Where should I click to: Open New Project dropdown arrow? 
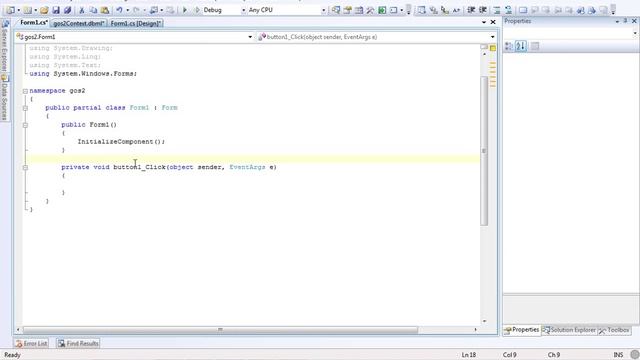(19, 10)
